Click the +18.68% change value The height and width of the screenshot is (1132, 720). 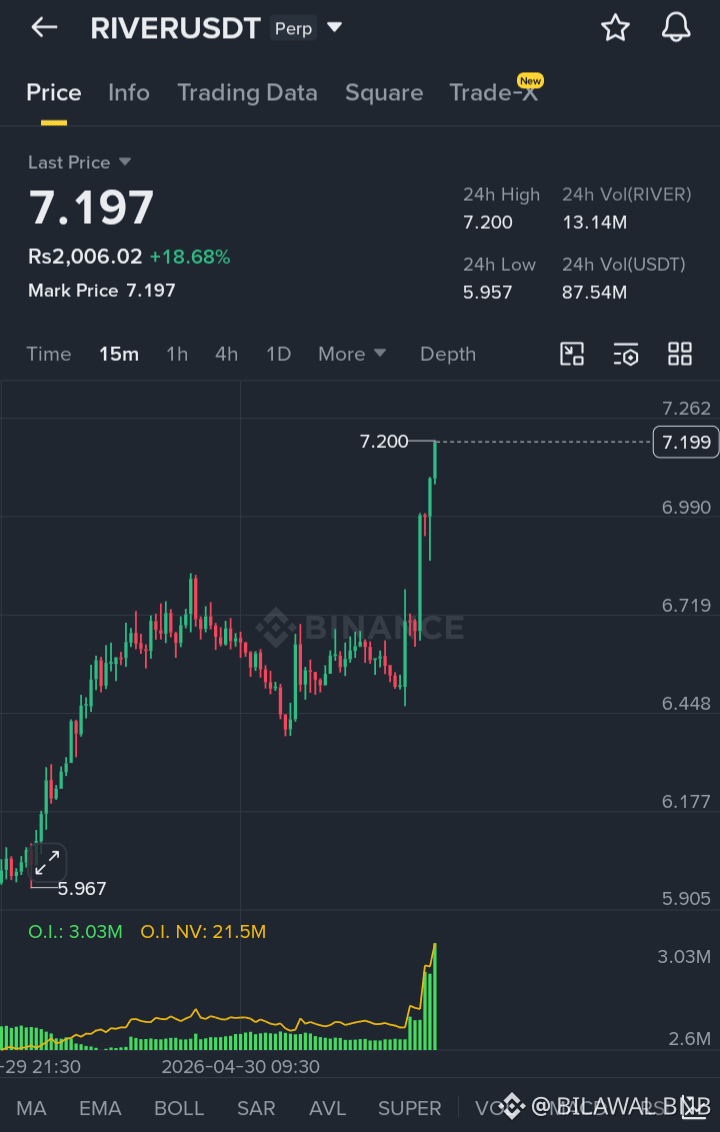tap(190, 256)
